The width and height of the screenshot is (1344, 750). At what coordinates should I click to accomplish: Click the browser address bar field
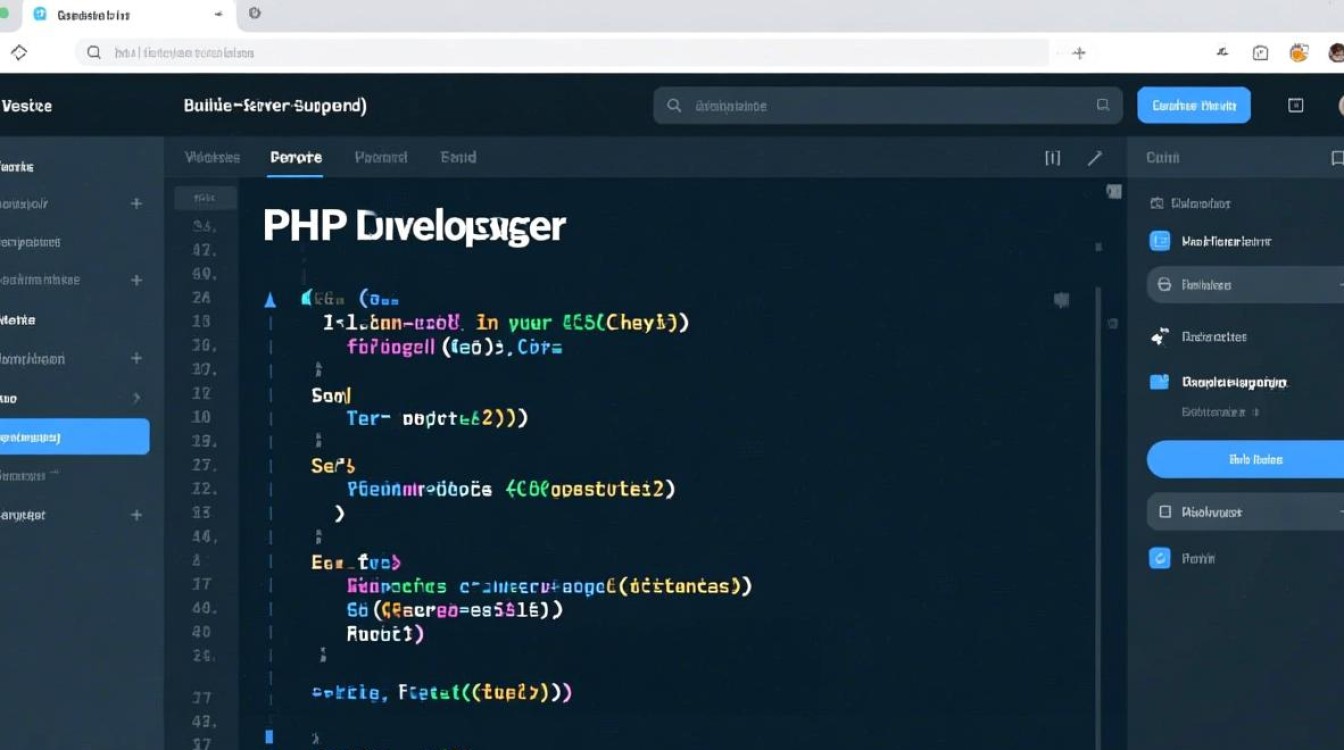point(560,53)
